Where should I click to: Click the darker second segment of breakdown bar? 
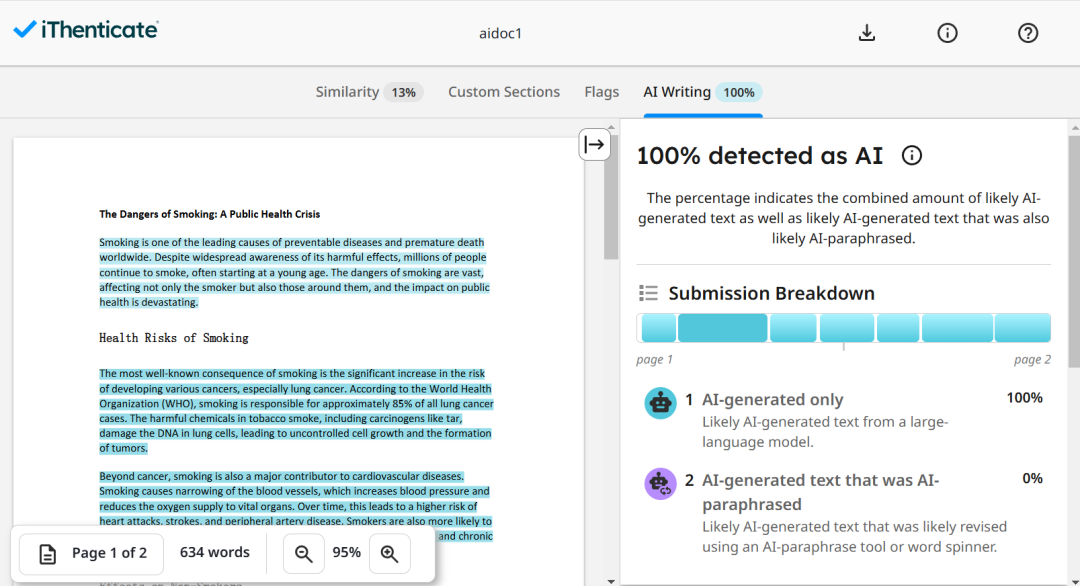[x=723, y=328]
